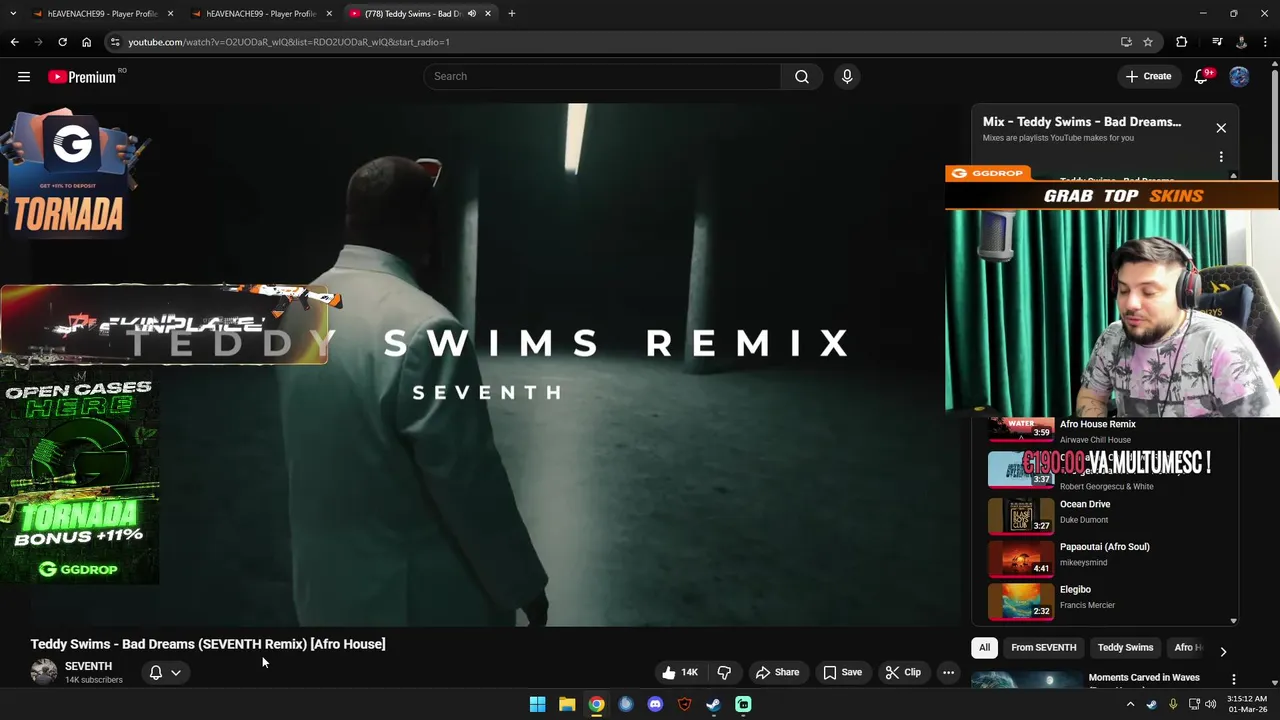Open Windows Start menu
This screenshot has height=720, width=1280.
[537, 704]
